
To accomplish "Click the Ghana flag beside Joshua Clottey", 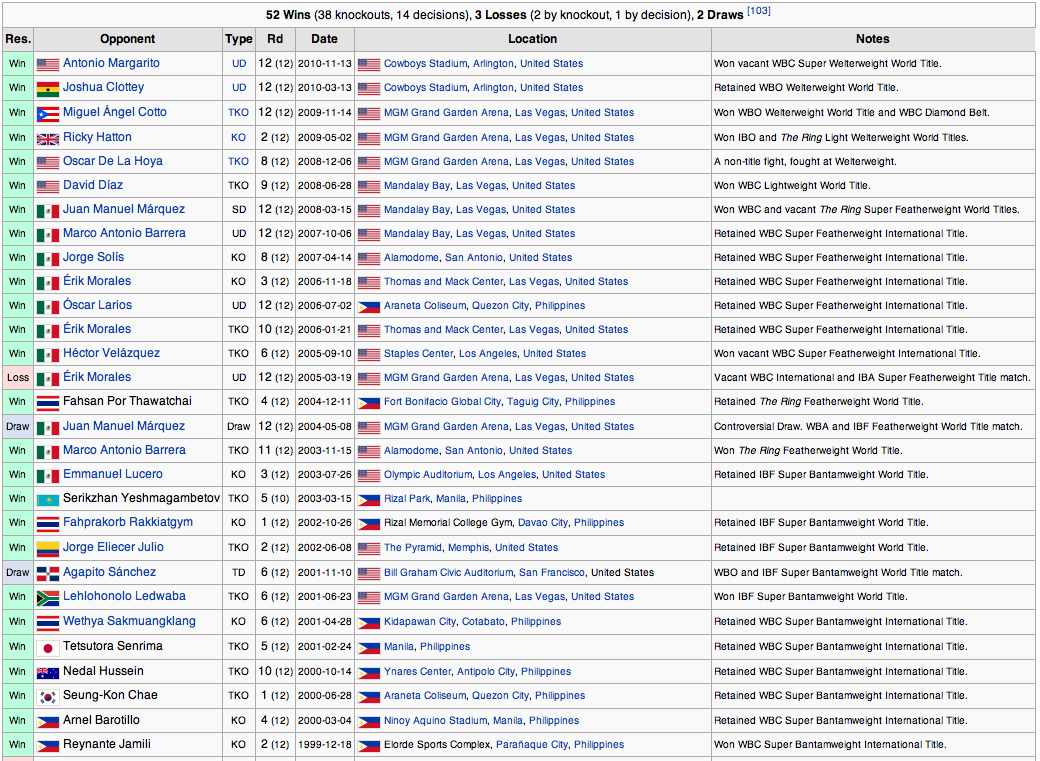I will (x=47, y=88).
